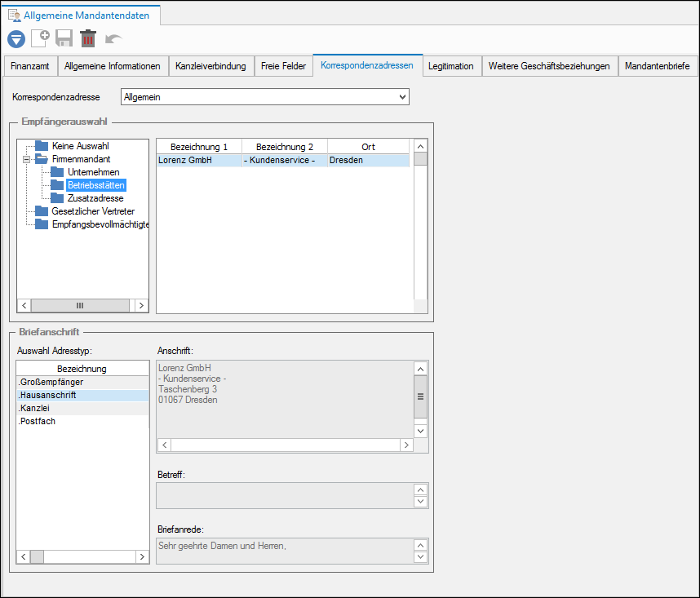
Task: Click left arrow of tree horizontal scrollbar
Action: tap(24, 305)
